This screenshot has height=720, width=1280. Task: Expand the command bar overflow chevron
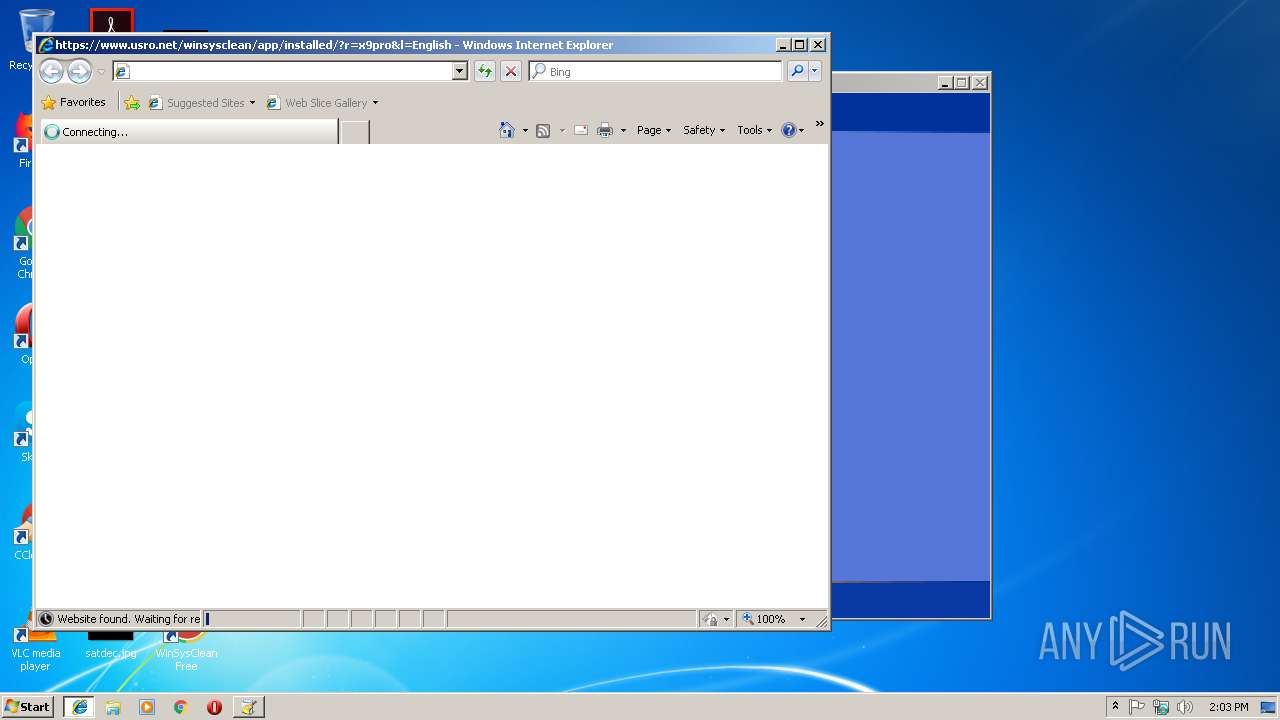click(819, 124)
